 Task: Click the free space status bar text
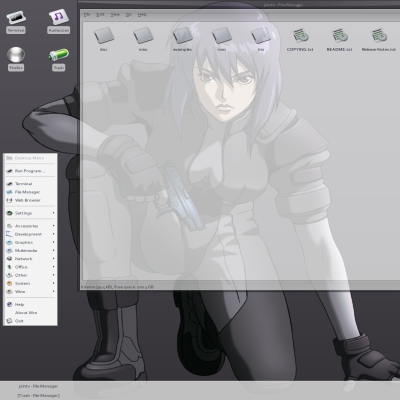pos(117,287)
